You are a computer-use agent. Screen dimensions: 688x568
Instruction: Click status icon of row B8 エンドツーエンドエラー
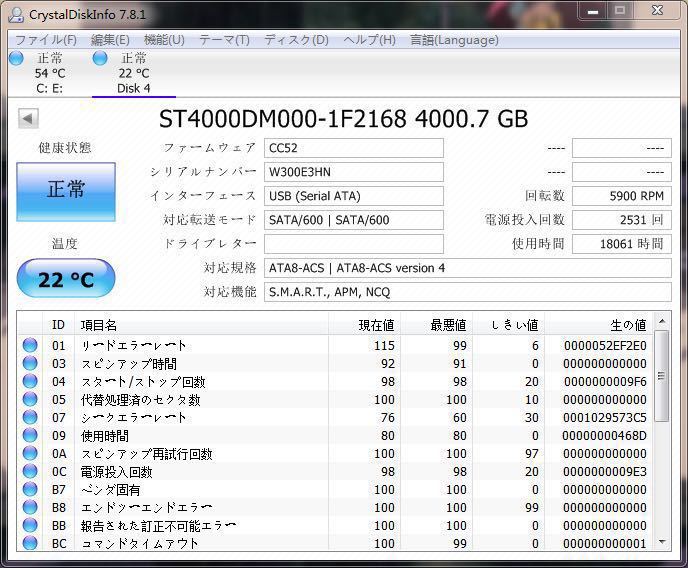click(x=30, y=507)
